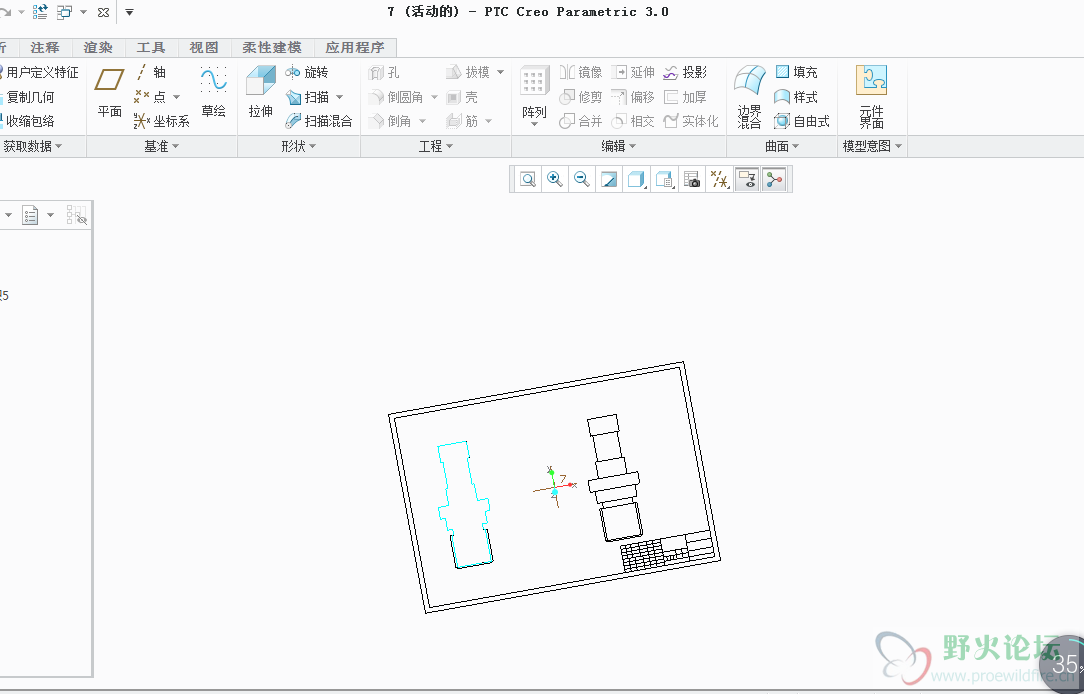
Task: Switch to the 注释 tab
Action: tap(45, 48)
